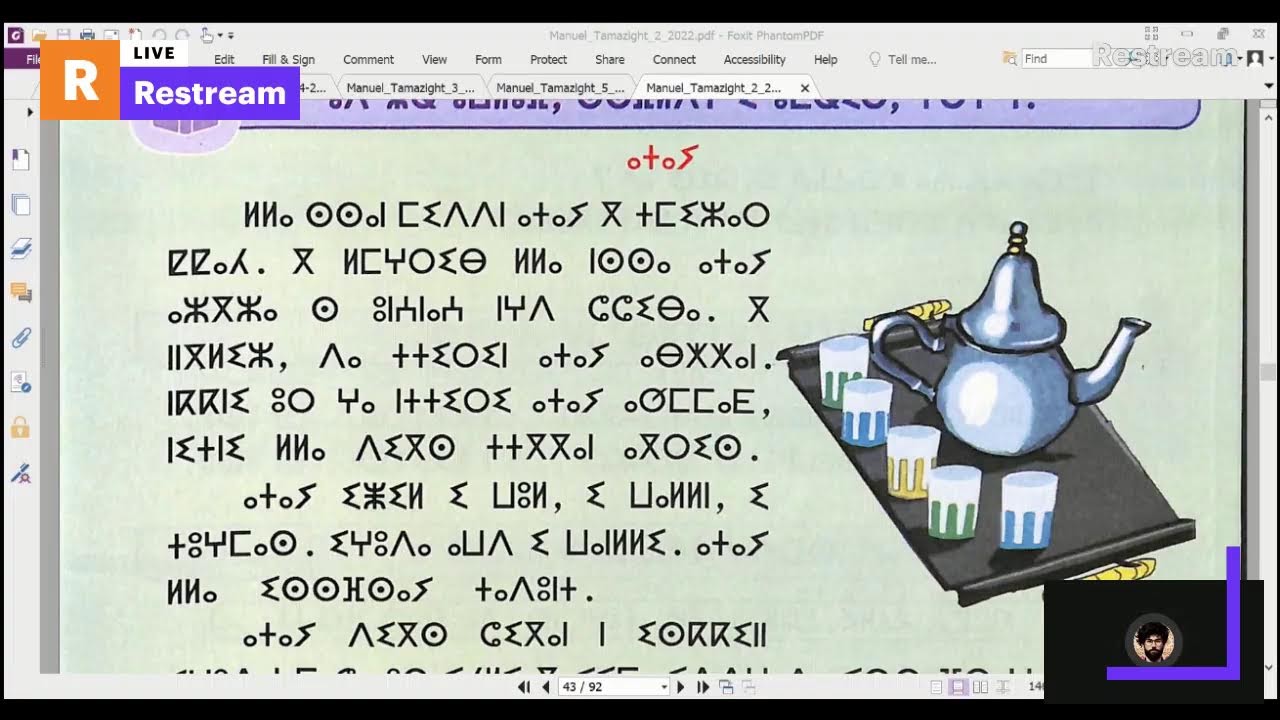Open the Accessibility ribbon tab

pos(754,59)
